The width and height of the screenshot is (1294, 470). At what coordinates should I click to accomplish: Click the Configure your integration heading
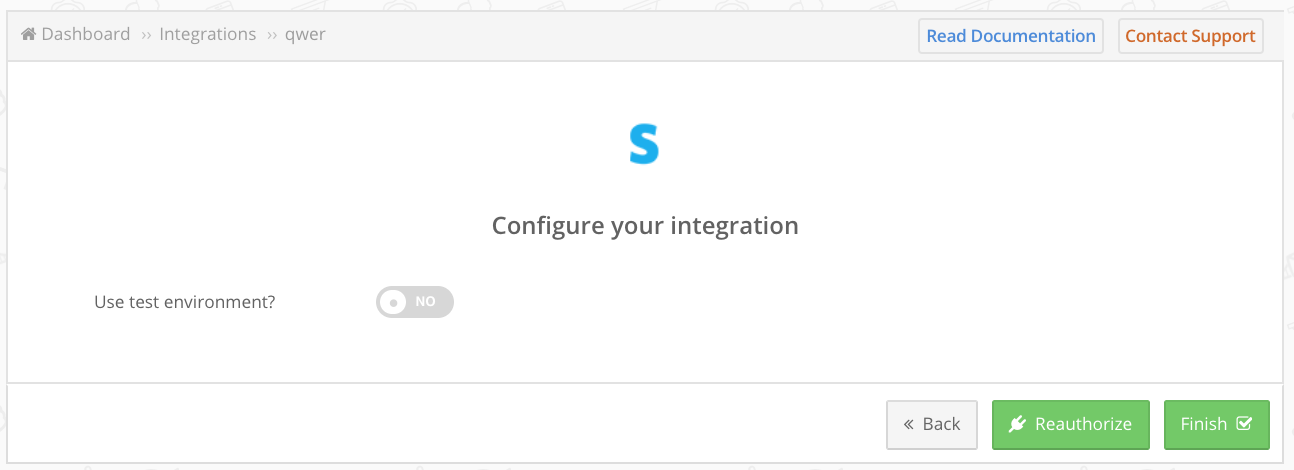[645, 225]
